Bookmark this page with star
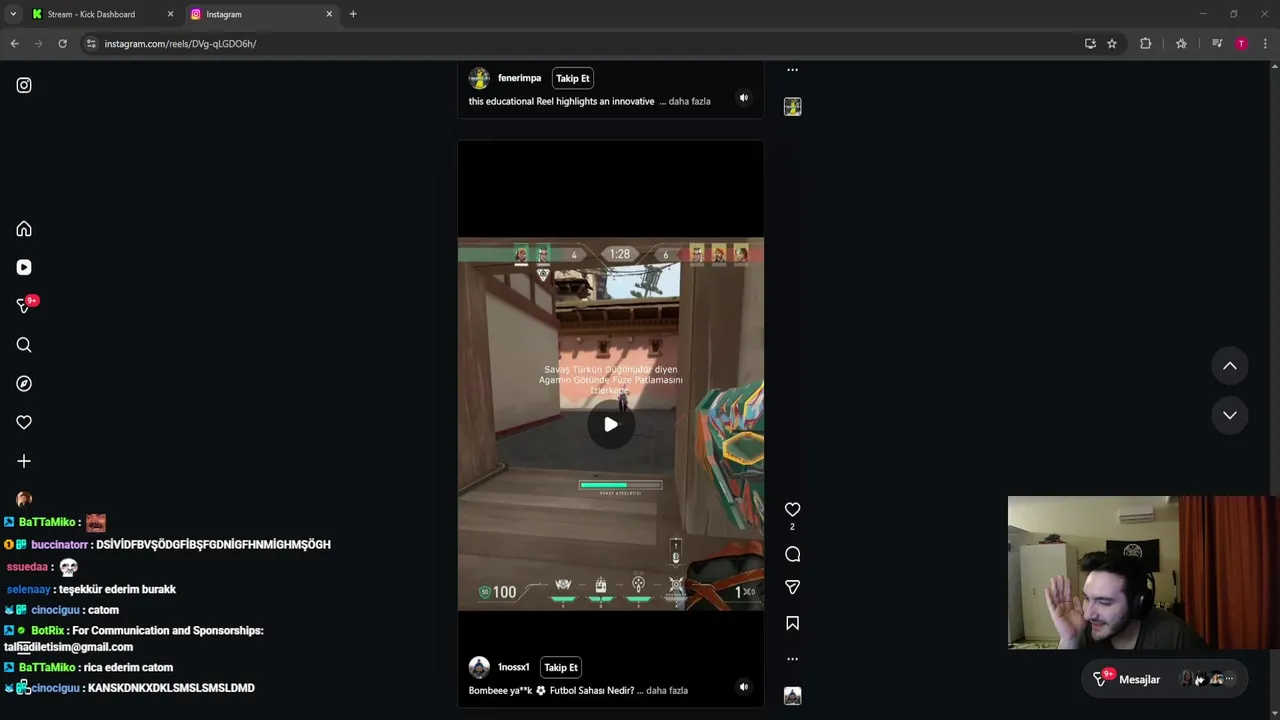The image size is (1280, 720). point(1112,44)
